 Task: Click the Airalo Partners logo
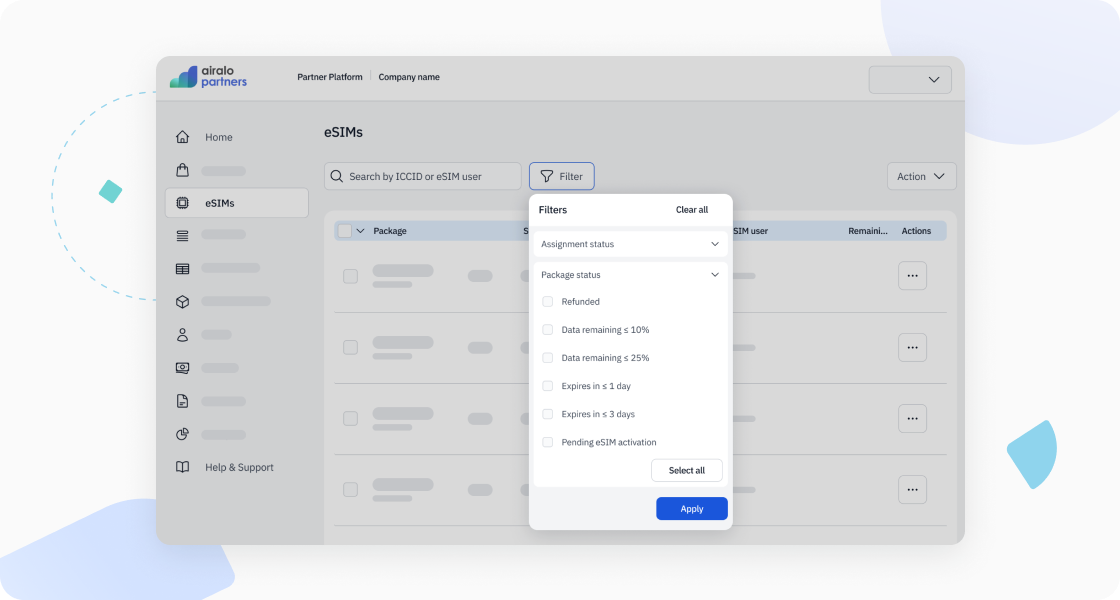[x=208, y=77]
